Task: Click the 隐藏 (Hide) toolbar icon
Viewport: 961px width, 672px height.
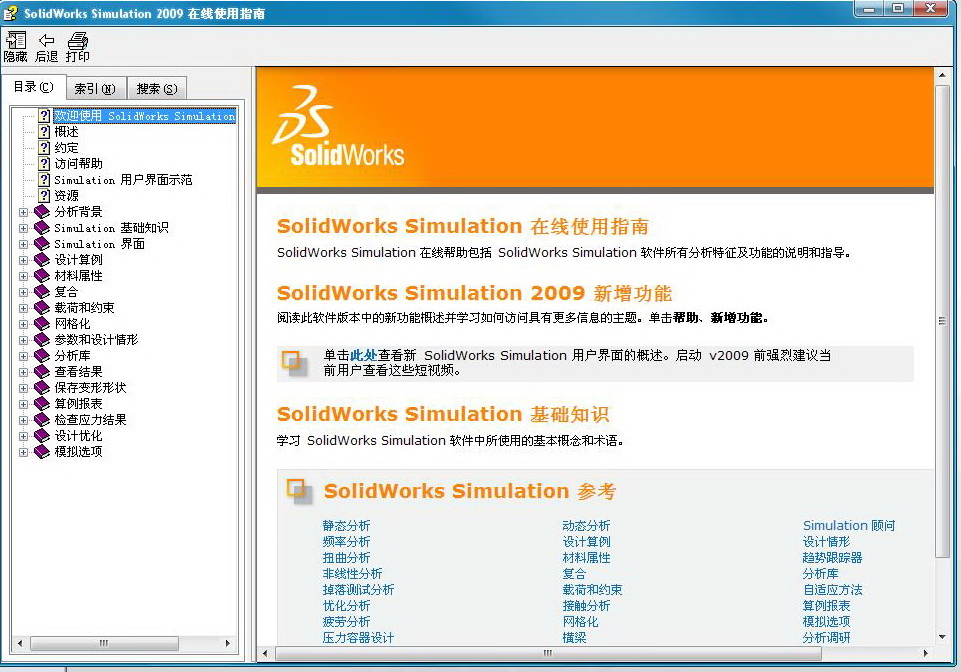Action: [x=16, y=45]
